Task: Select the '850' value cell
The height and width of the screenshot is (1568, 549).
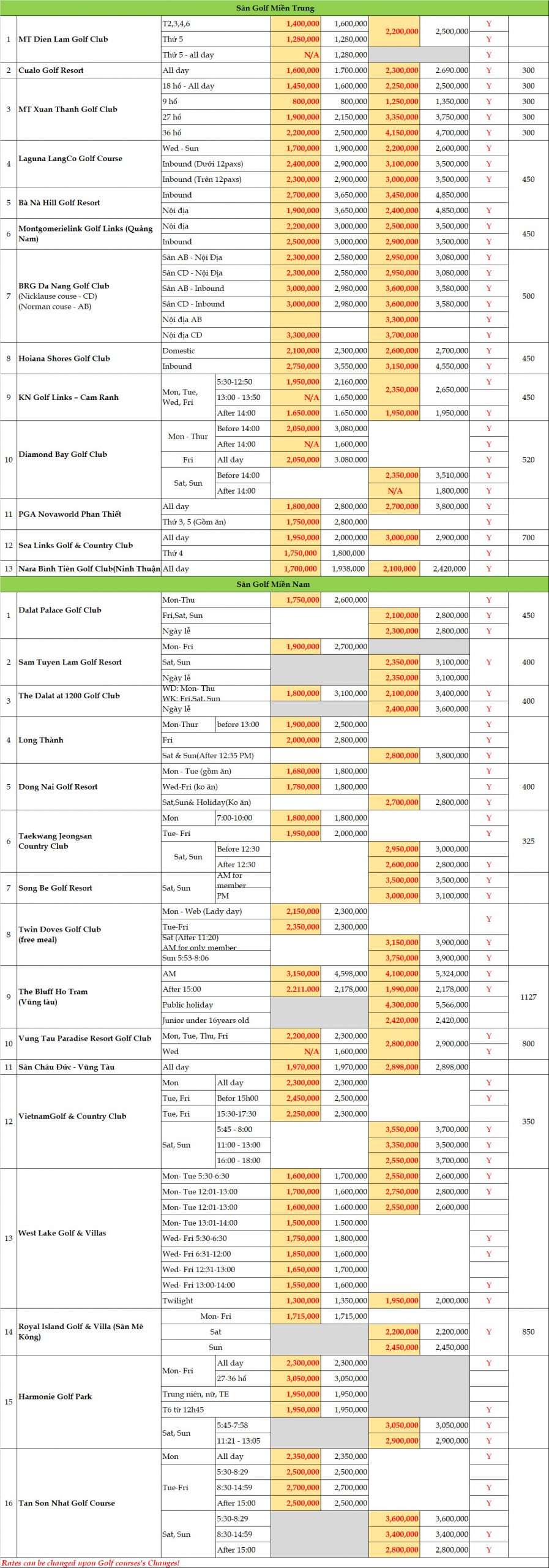Action: pos(528,1332)
